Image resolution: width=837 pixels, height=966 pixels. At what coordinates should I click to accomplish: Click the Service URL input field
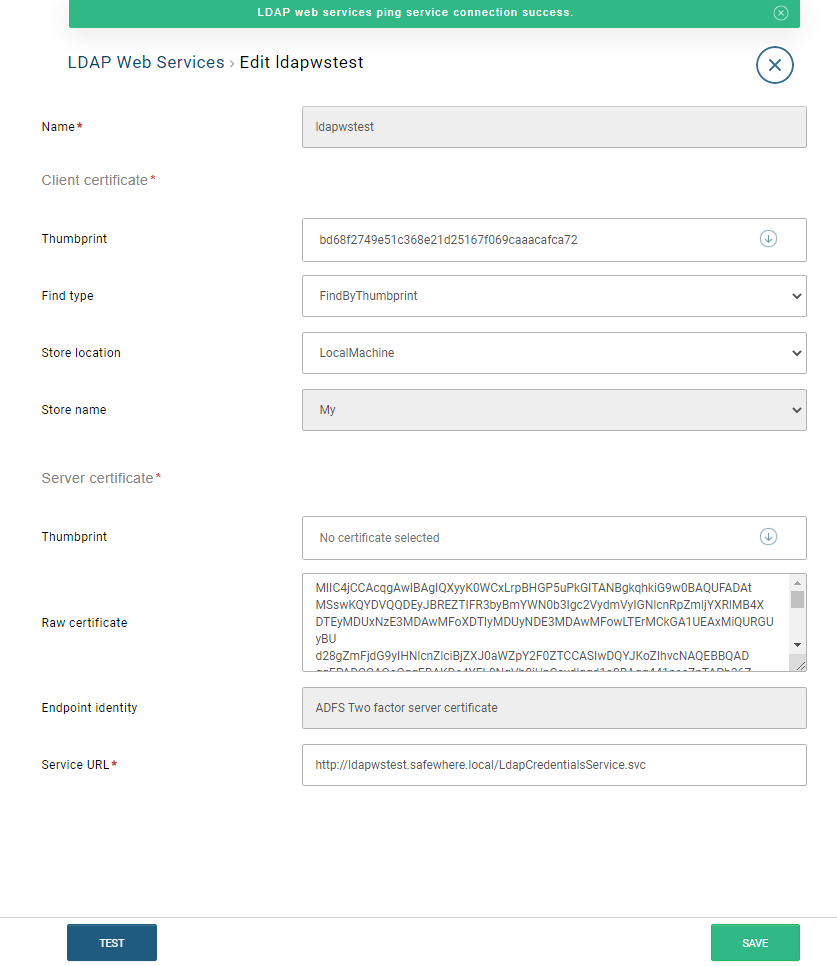554,765
